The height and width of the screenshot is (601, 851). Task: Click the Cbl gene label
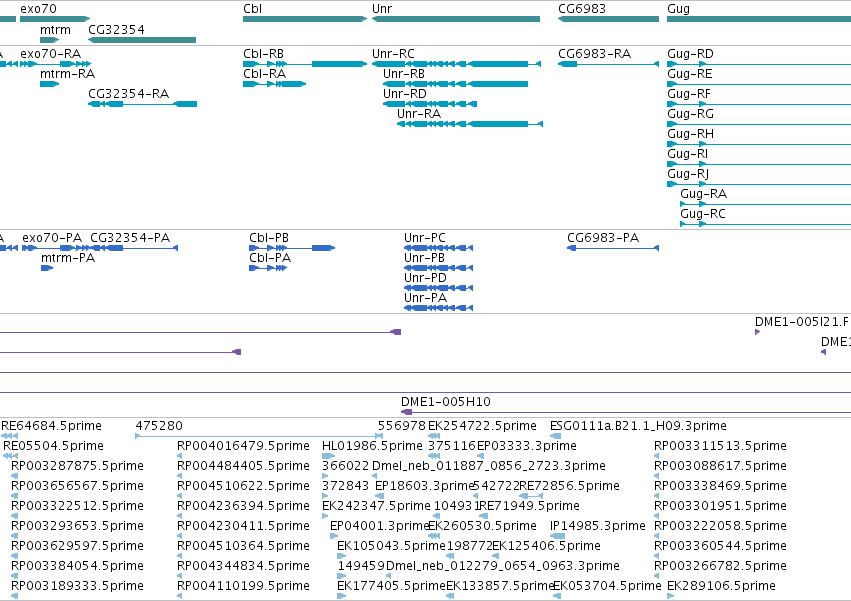point(252,9)
